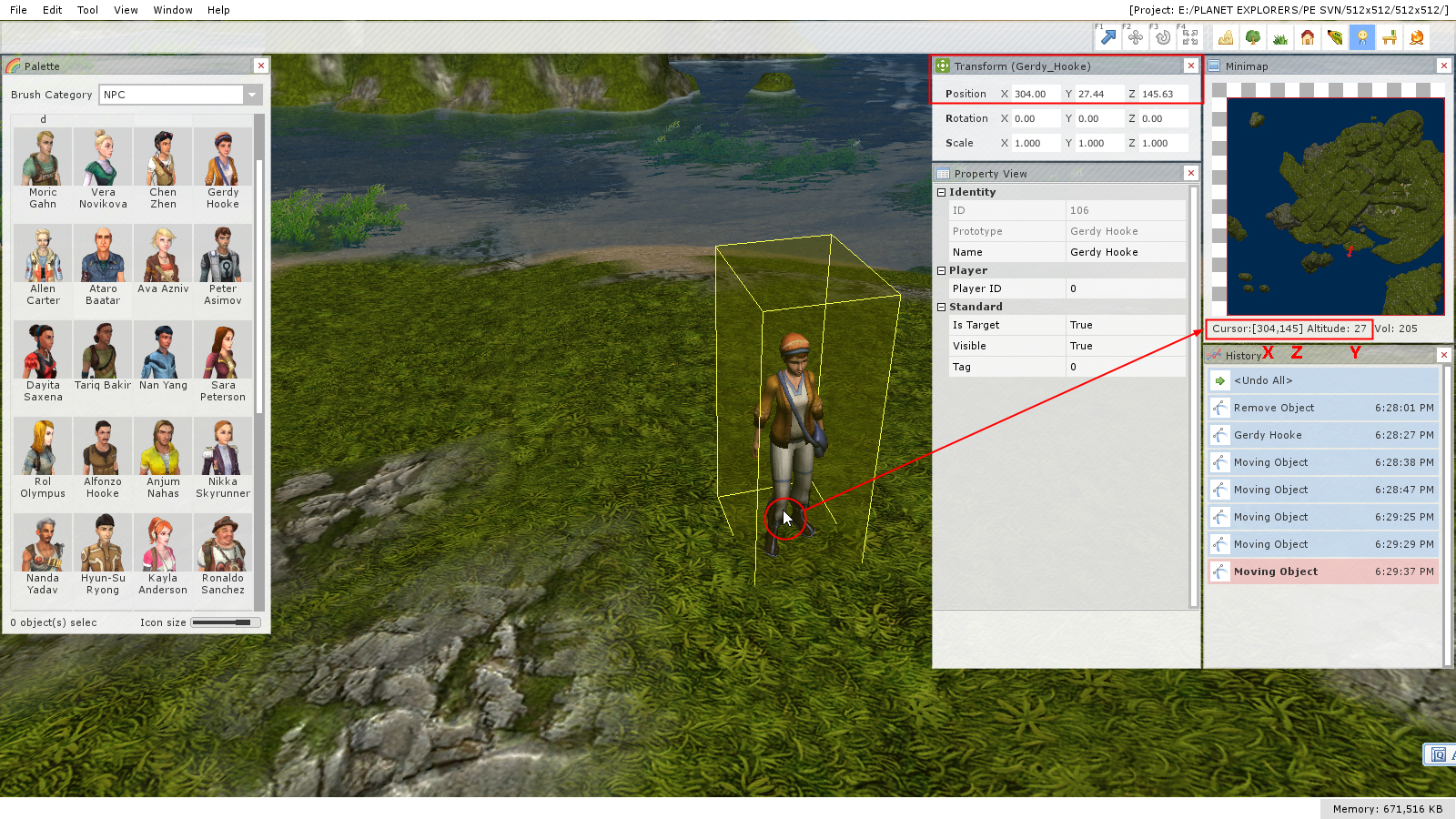Select the F2 move tool
Image resolution: width=1456 pixels, height=819 pixels.
[1135, 37]
